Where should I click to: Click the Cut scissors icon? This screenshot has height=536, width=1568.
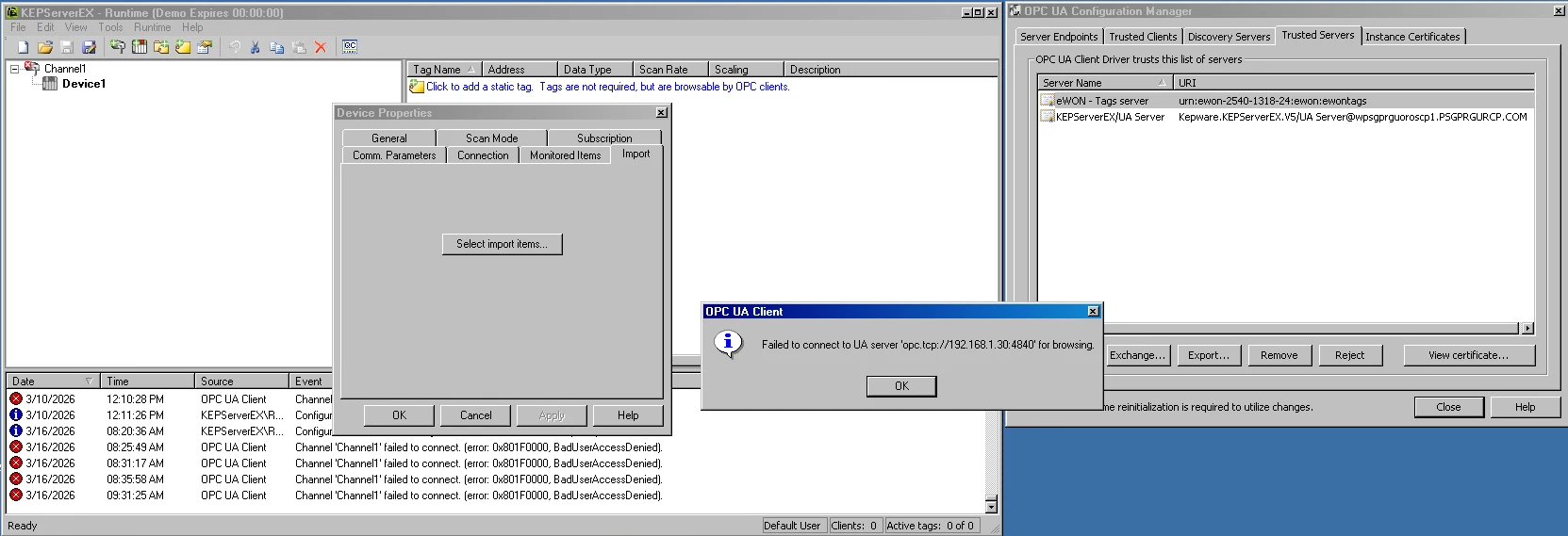256,47
